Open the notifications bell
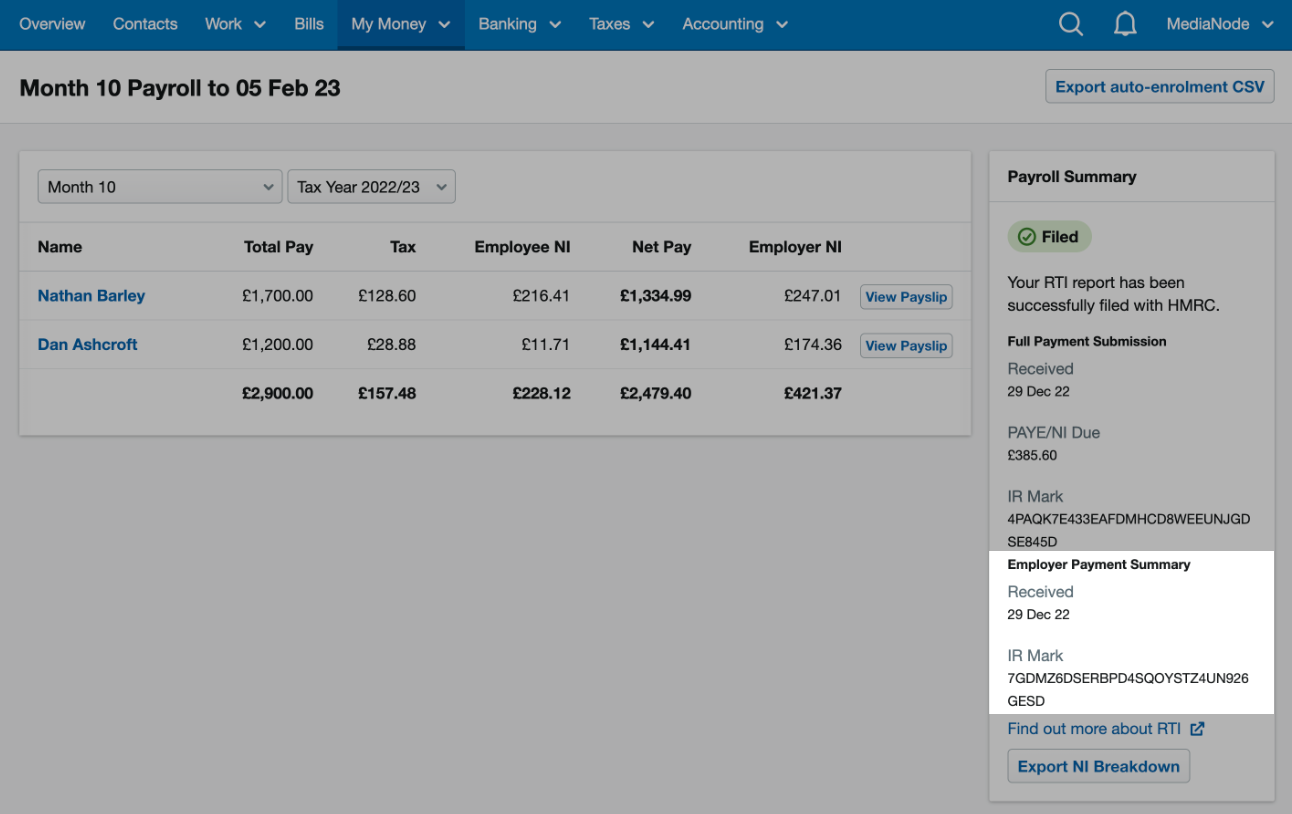 (1125, 24)
